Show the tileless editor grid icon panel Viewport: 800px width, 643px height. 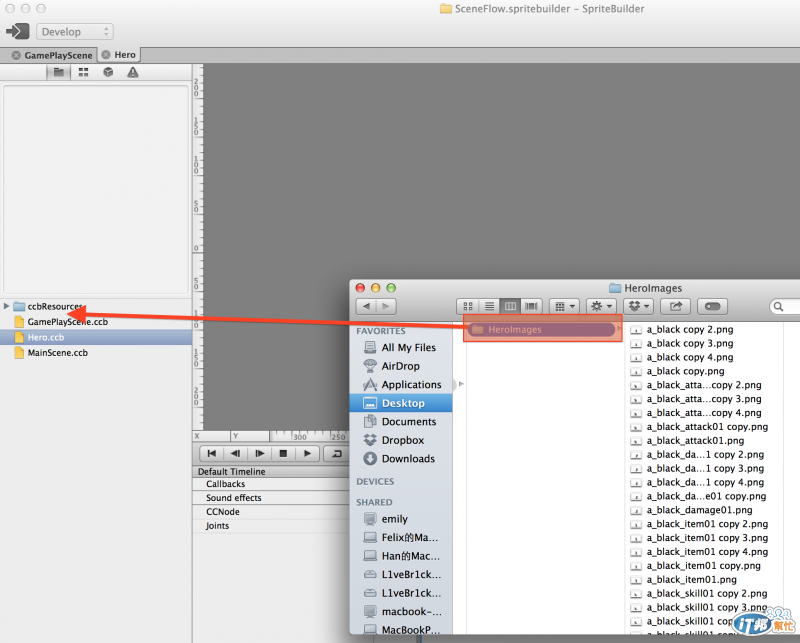83,72
